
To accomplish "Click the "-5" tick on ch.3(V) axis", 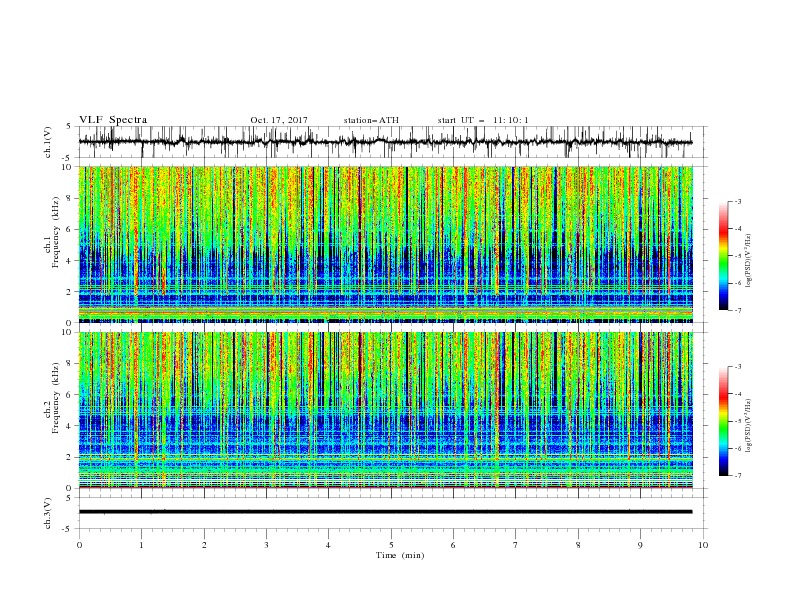I will pyautogui.click(x=68, y=529).
